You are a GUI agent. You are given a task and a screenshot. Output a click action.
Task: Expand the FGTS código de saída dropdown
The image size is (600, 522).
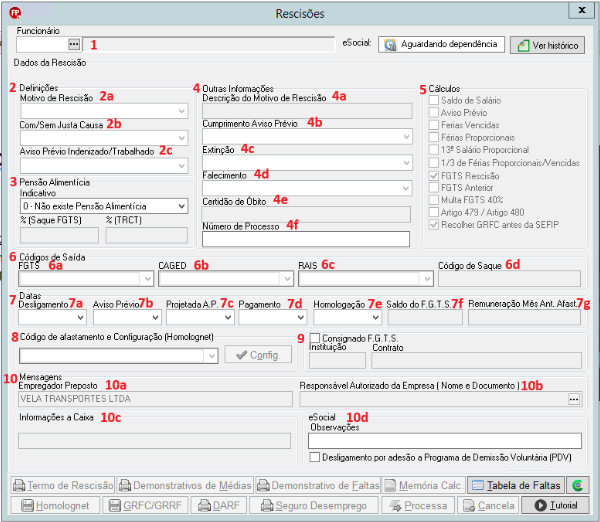147,279
